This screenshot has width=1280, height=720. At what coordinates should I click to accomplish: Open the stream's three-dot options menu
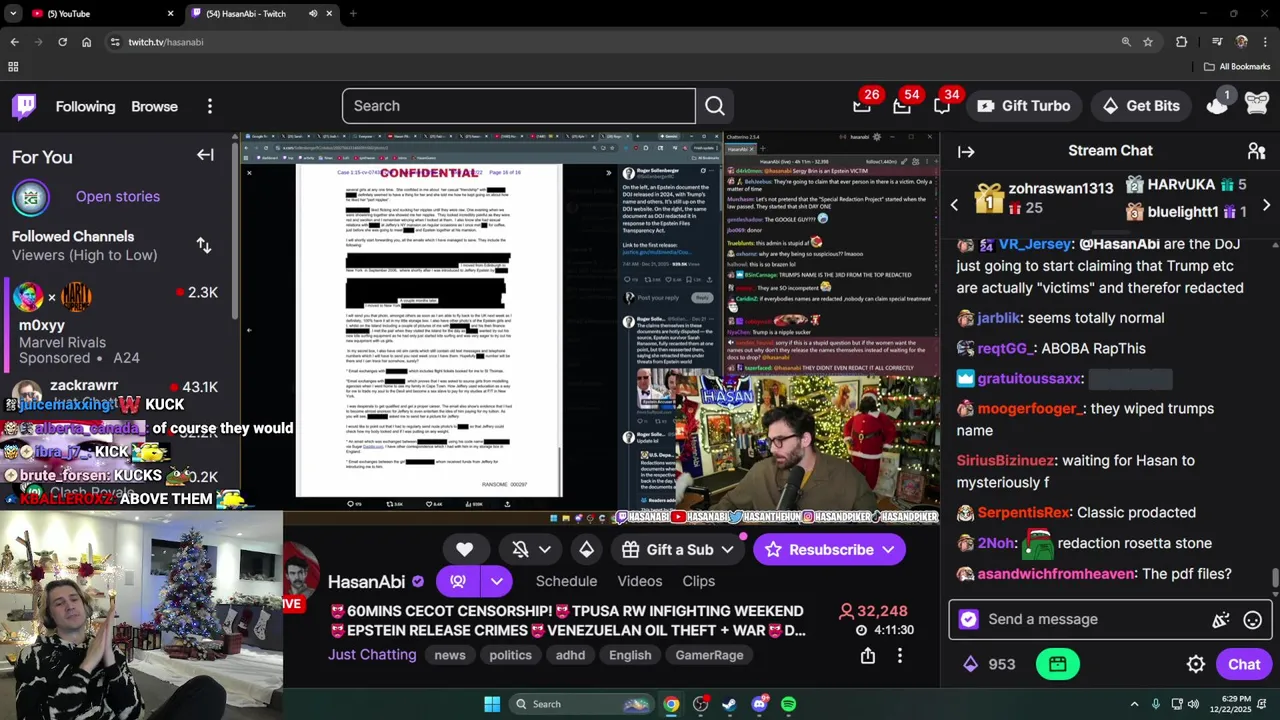(899, 655)
